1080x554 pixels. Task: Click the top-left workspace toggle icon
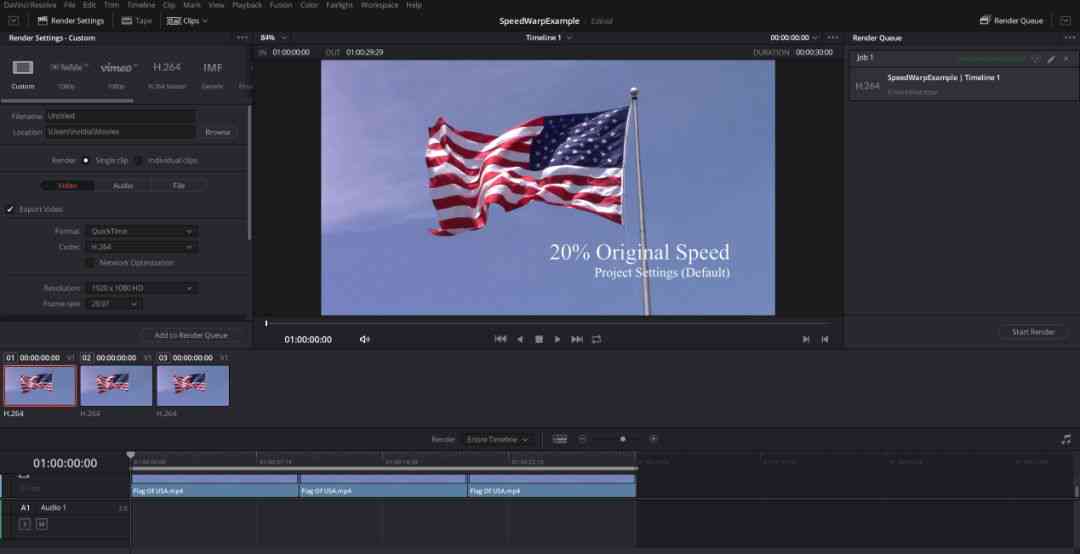tap(13, 21)
